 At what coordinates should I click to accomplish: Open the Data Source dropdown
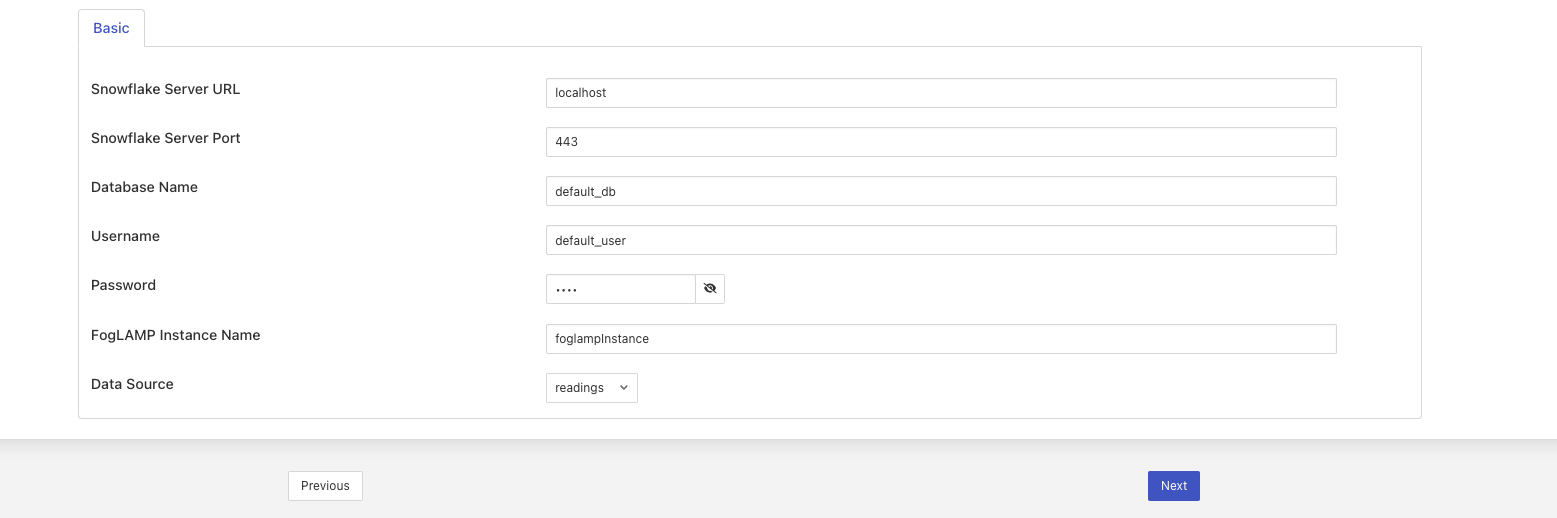click(591, 388)
